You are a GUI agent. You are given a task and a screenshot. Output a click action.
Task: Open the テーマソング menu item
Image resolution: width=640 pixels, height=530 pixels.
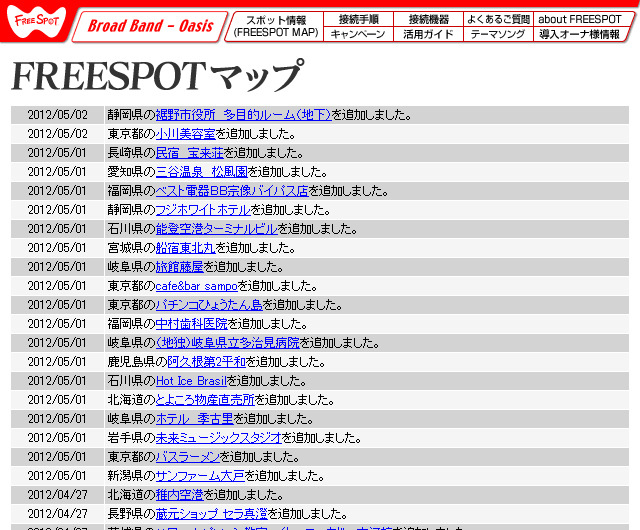(x=498, y=34)
